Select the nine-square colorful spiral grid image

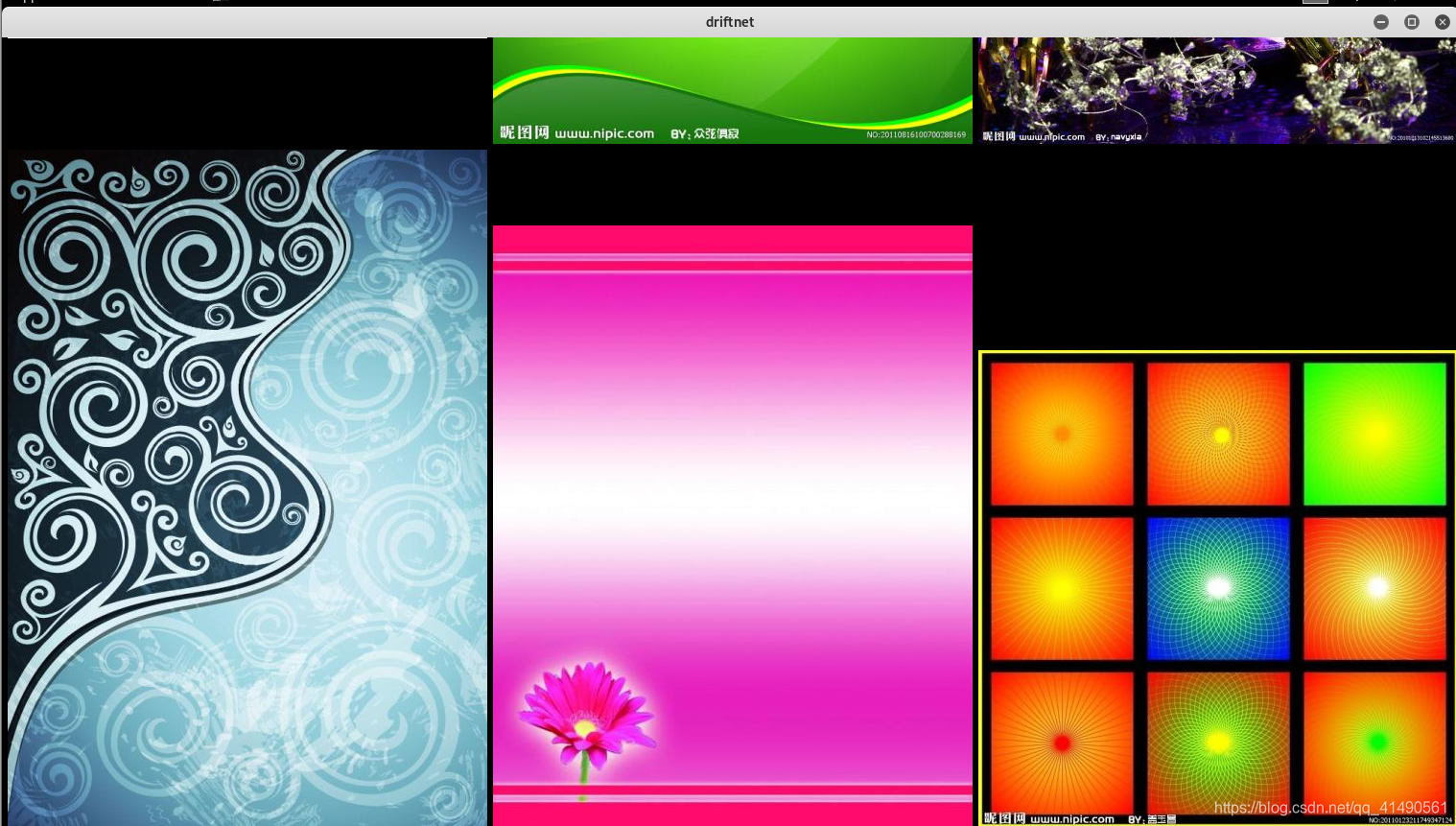[1217, 588]
